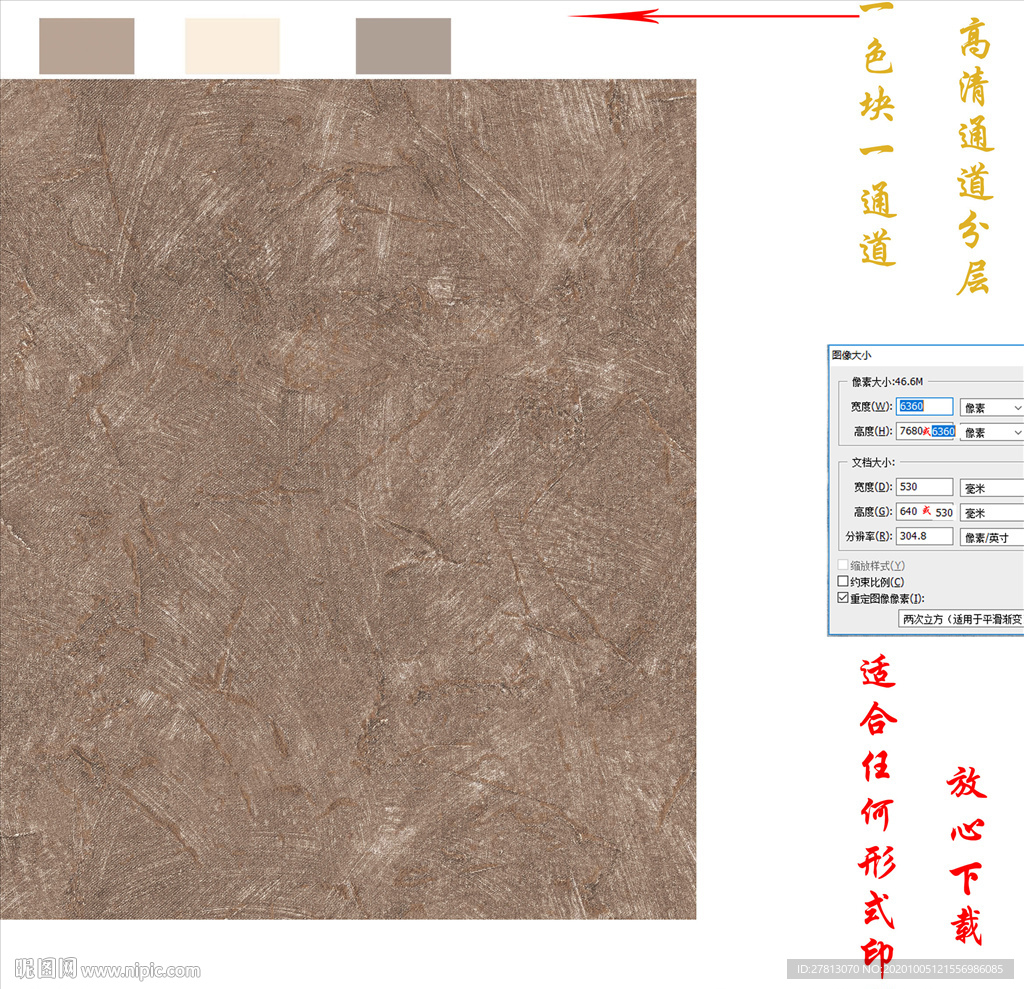Click the brown plaster texture image
The image size is (1024, 989).
[x=348, y=499]
